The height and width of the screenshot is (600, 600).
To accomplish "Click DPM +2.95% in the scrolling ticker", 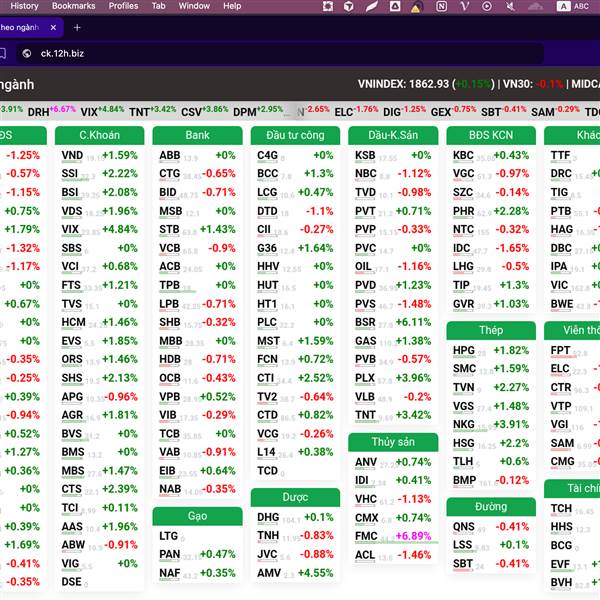I will click(x=258, y=111).
